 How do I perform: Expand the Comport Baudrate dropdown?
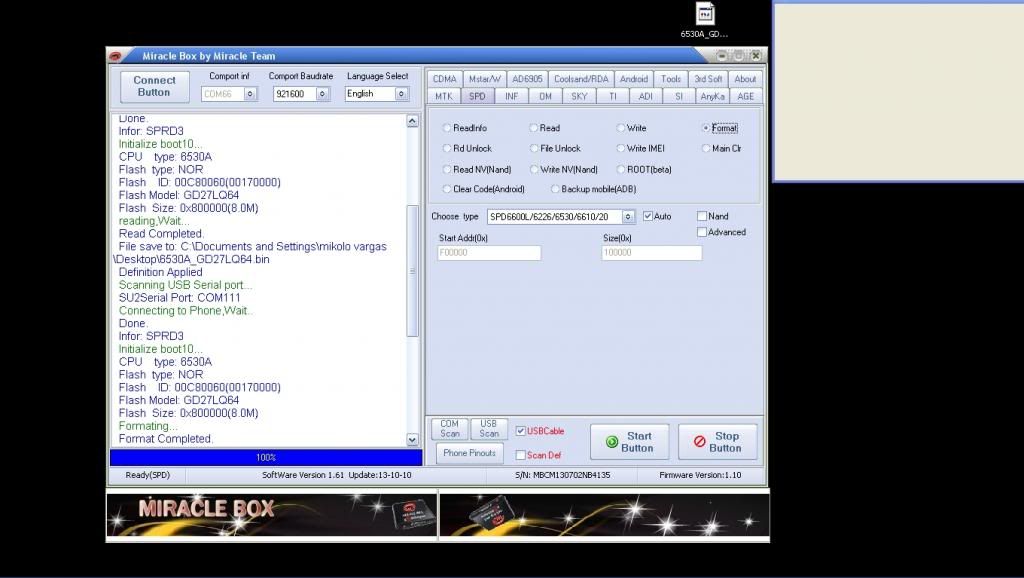click(323, 94)
